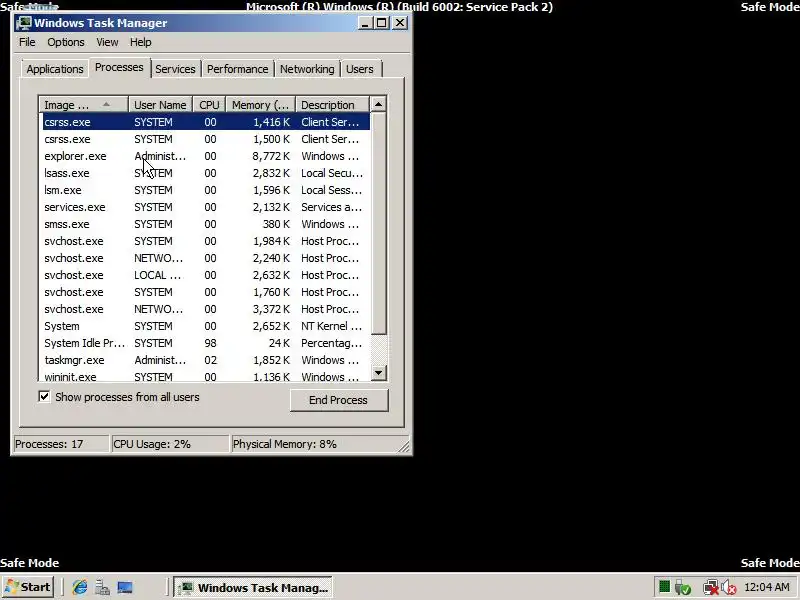Maximize the Windows Task Manager window
The image size is (800, 600).
[382, 23]
